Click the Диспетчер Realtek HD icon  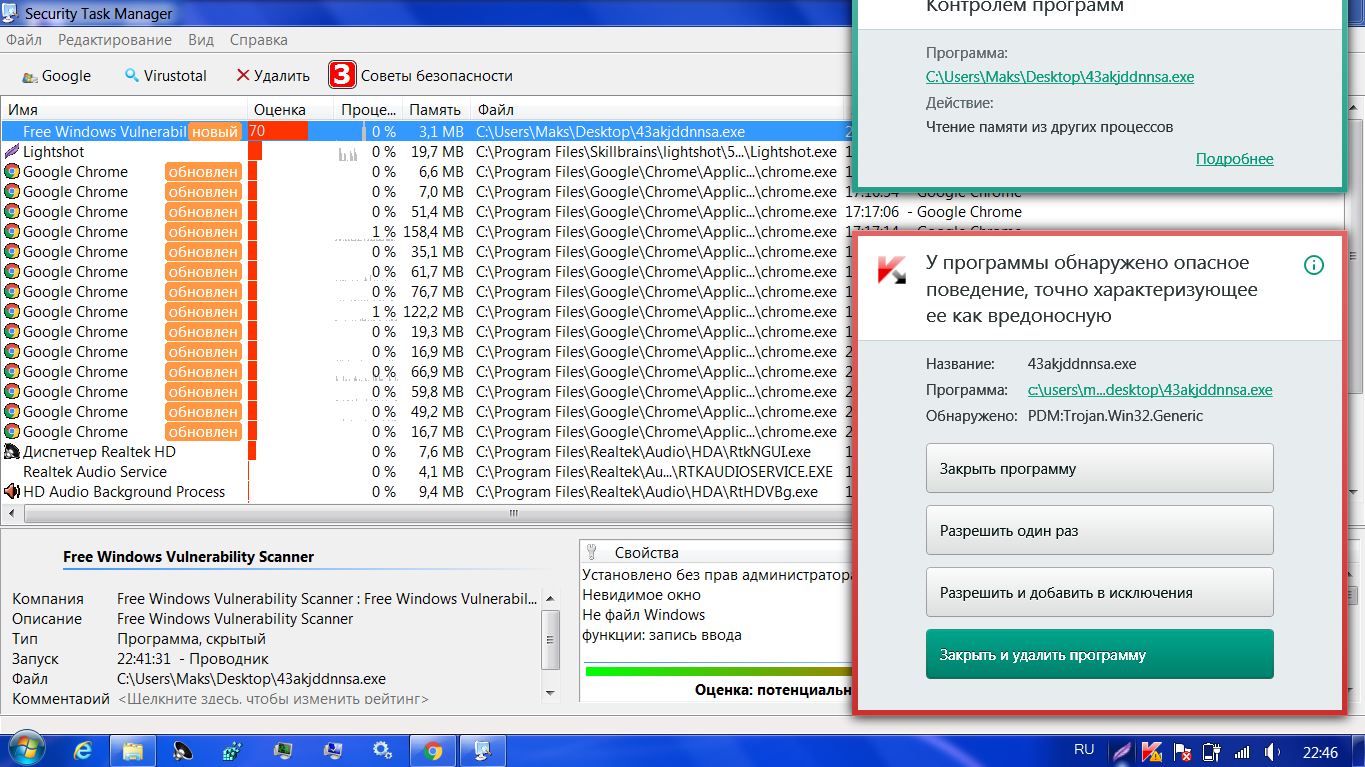[12, 452]
